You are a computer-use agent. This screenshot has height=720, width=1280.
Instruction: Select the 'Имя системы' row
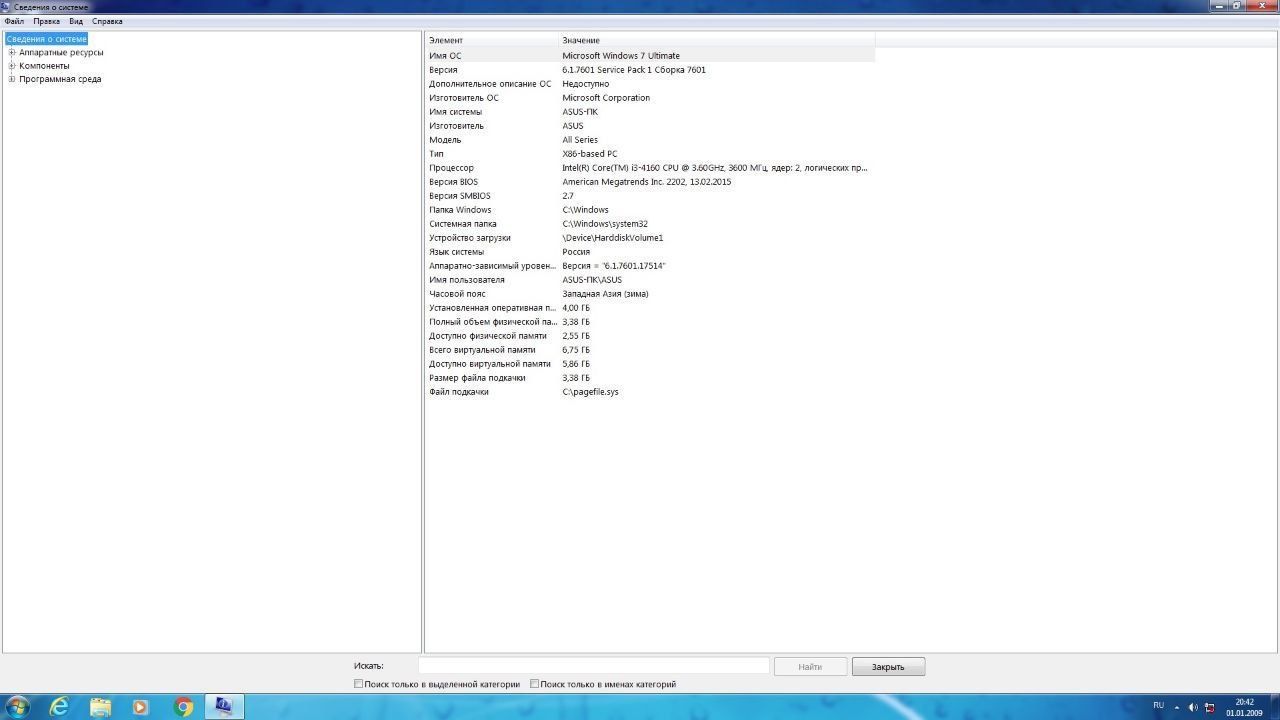[650, 112]
